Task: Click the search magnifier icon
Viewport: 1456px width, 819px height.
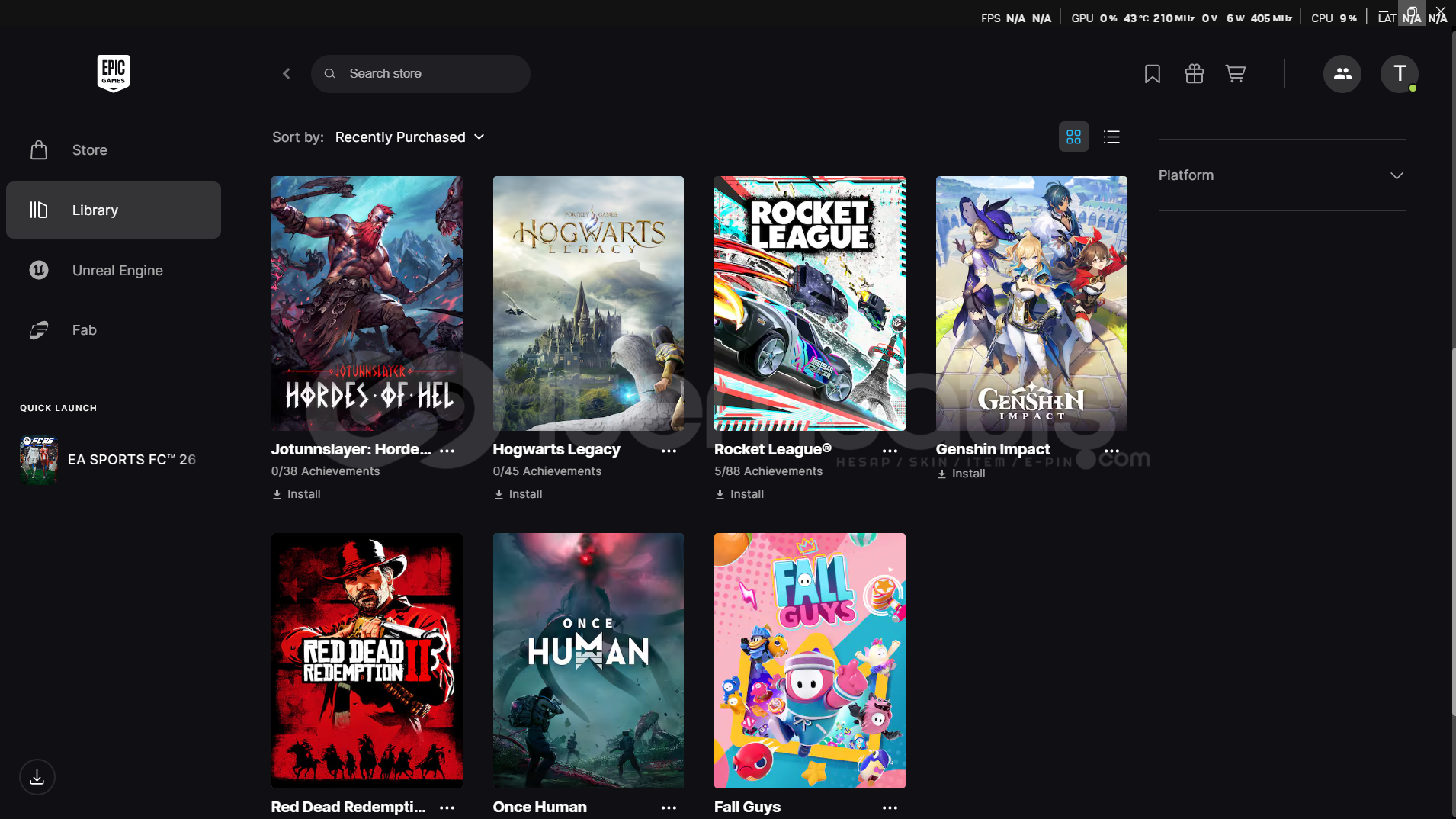Action: [330, 74]
